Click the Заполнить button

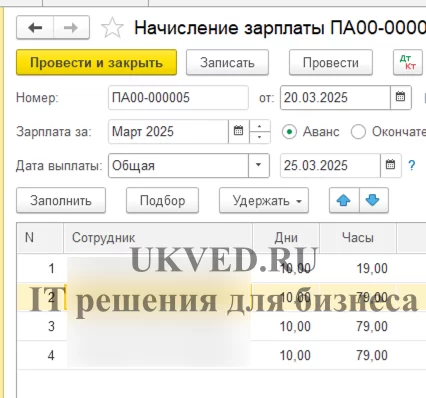point(61,201)
